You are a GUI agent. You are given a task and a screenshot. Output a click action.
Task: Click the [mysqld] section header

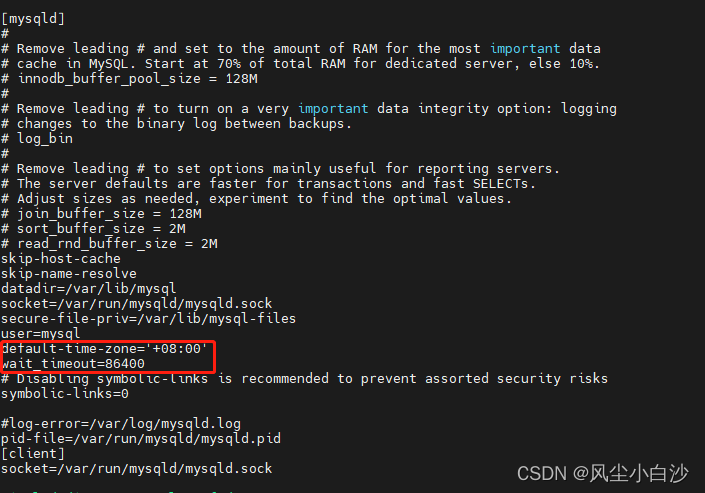tap(33, 19)
